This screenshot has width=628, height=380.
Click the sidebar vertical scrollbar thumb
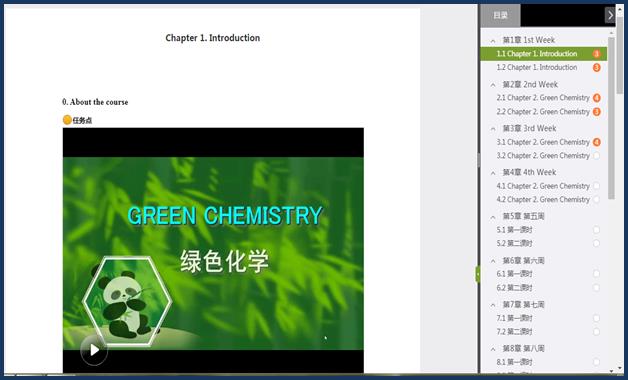coord(611,118)
